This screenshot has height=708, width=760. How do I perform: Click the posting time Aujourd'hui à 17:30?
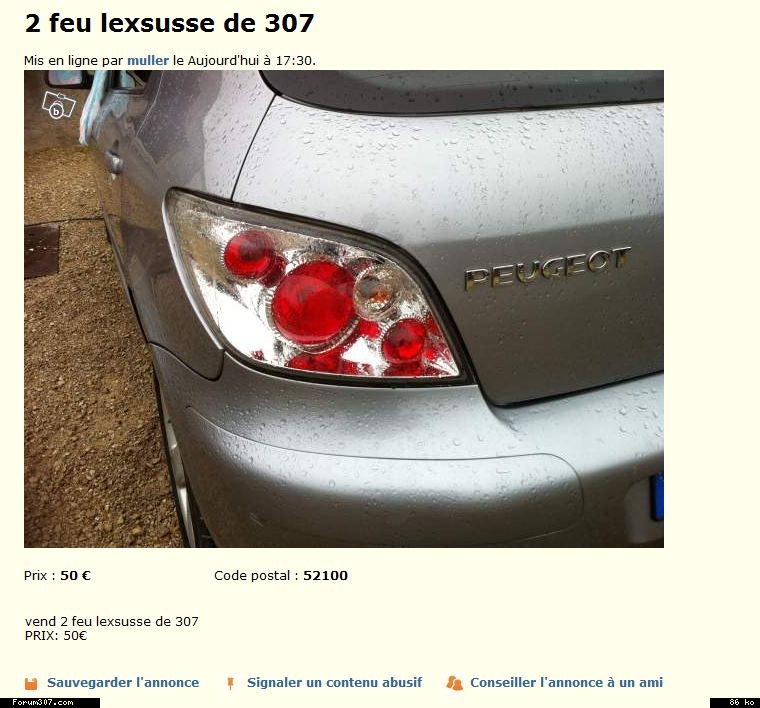click(251, 61)
